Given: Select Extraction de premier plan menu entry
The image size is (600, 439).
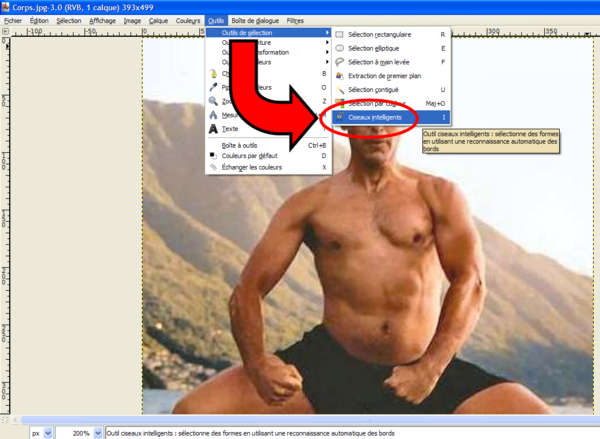Looking at the screenshot, I should pos(391,76).
